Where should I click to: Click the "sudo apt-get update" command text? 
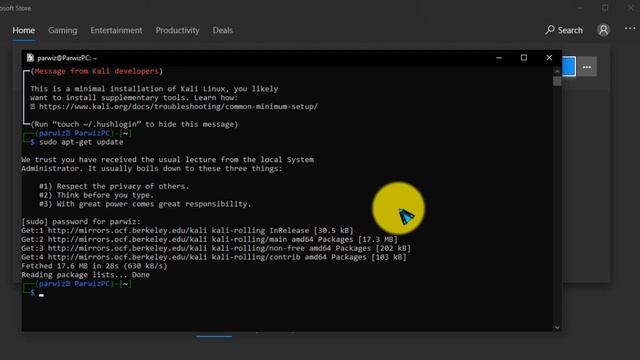click(x=81, y=142)
